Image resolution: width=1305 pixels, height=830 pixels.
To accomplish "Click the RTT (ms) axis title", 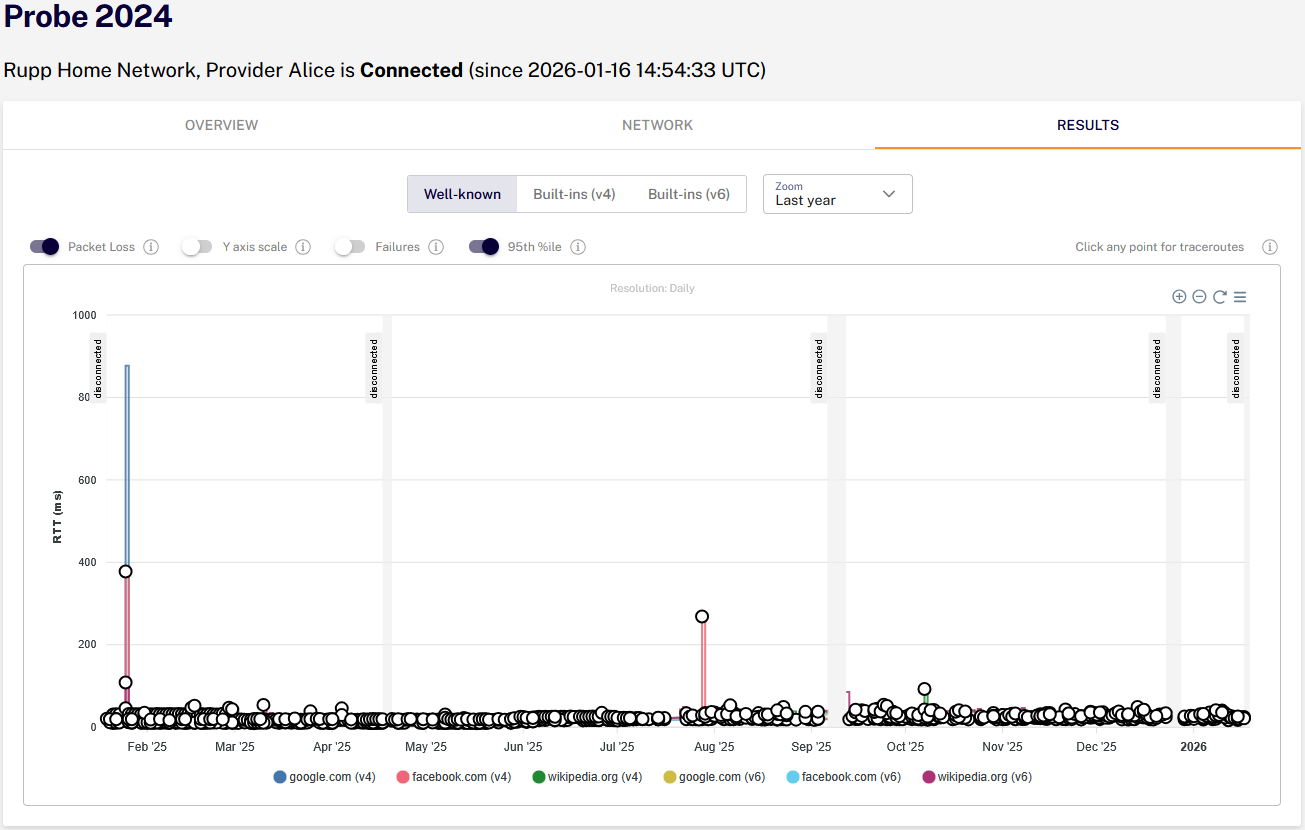I will tap(58, 517).
